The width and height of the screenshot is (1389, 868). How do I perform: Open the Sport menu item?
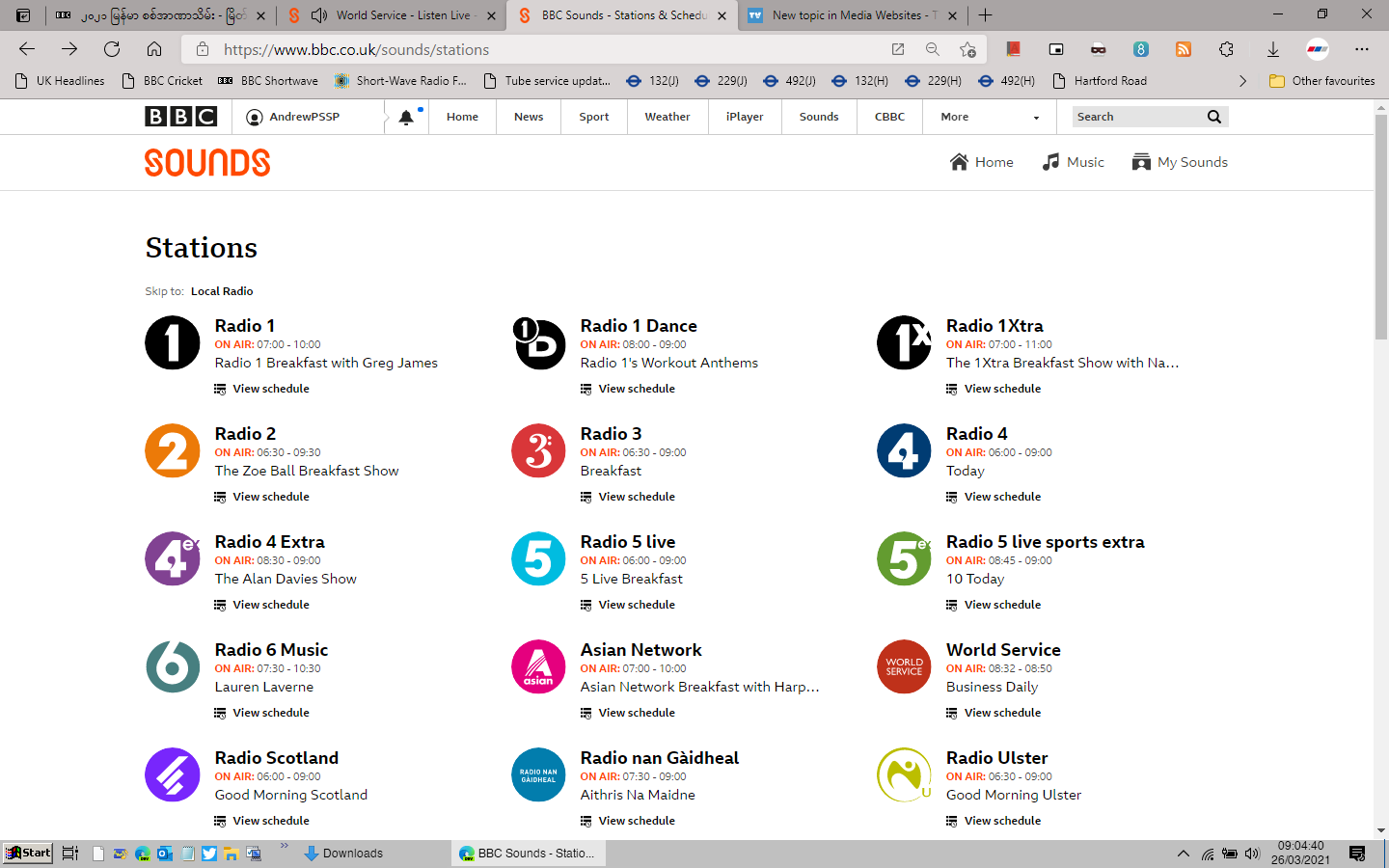coord(594,117)
